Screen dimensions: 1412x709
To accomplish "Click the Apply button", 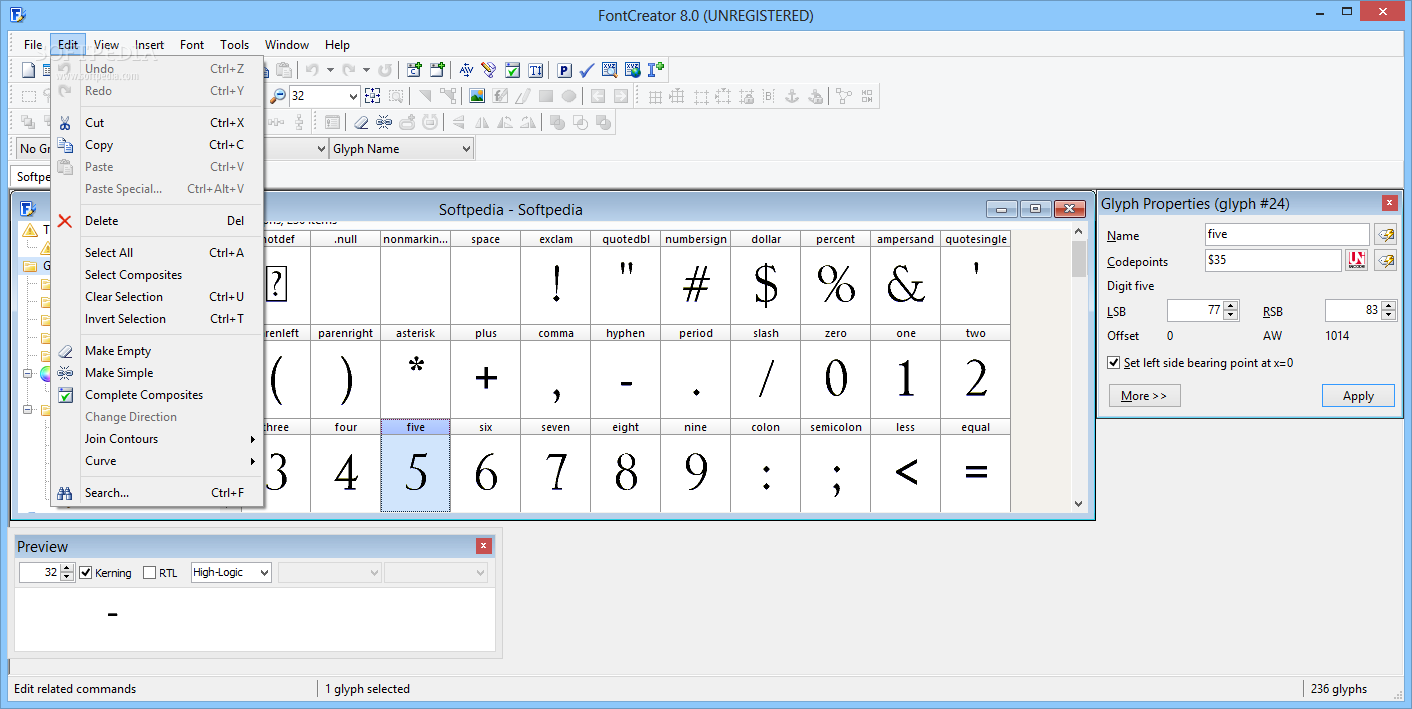I will pyautogui.click(x=1358, y=396).
